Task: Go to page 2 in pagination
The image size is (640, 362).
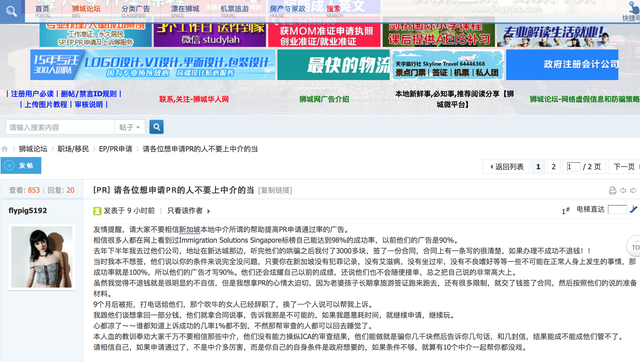Action: [553, 167]
